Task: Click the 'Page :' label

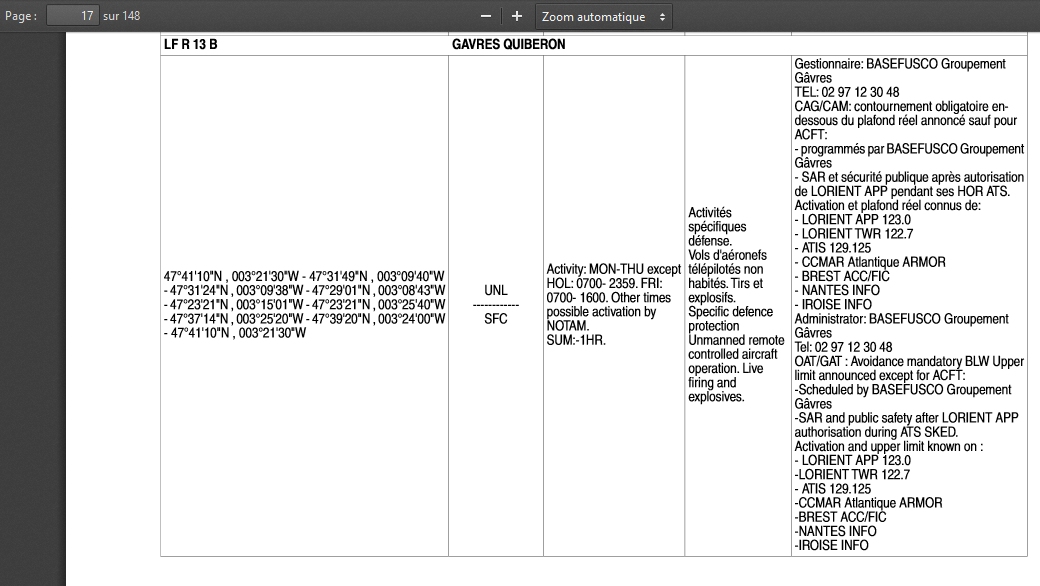Action: click(x=21, y=16)
